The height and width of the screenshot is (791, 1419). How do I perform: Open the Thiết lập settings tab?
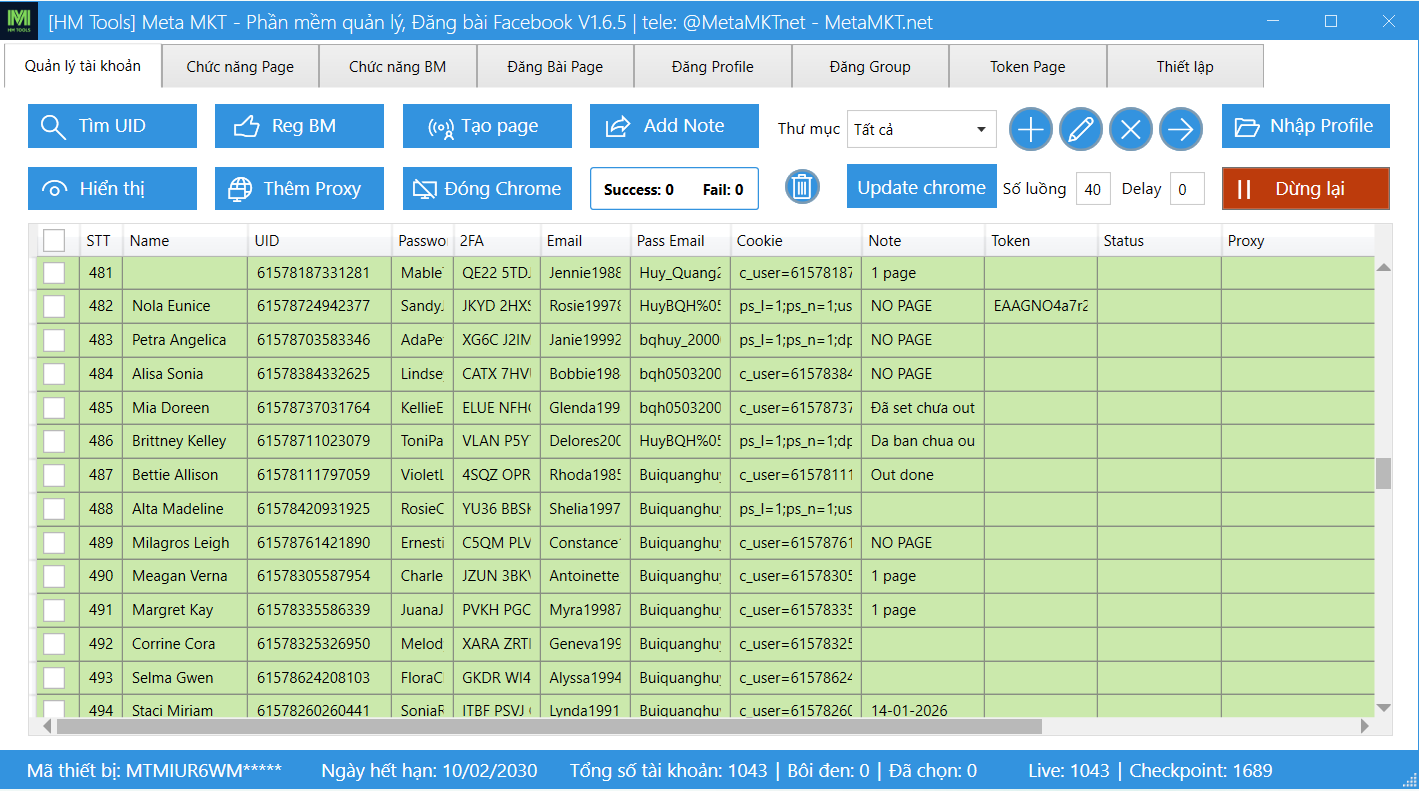coord(1185,67)
